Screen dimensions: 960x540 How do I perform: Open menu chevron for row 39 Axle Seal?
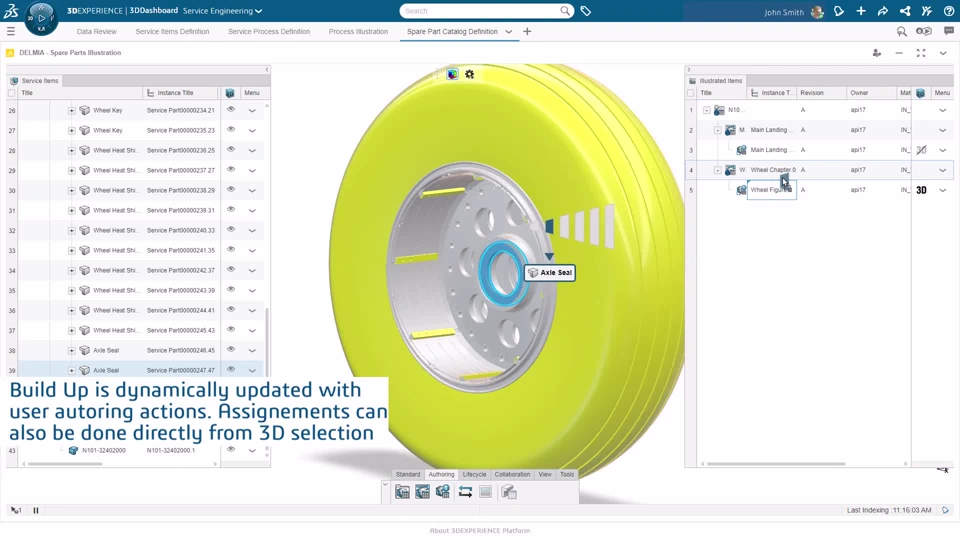click(x=252, y=370)
